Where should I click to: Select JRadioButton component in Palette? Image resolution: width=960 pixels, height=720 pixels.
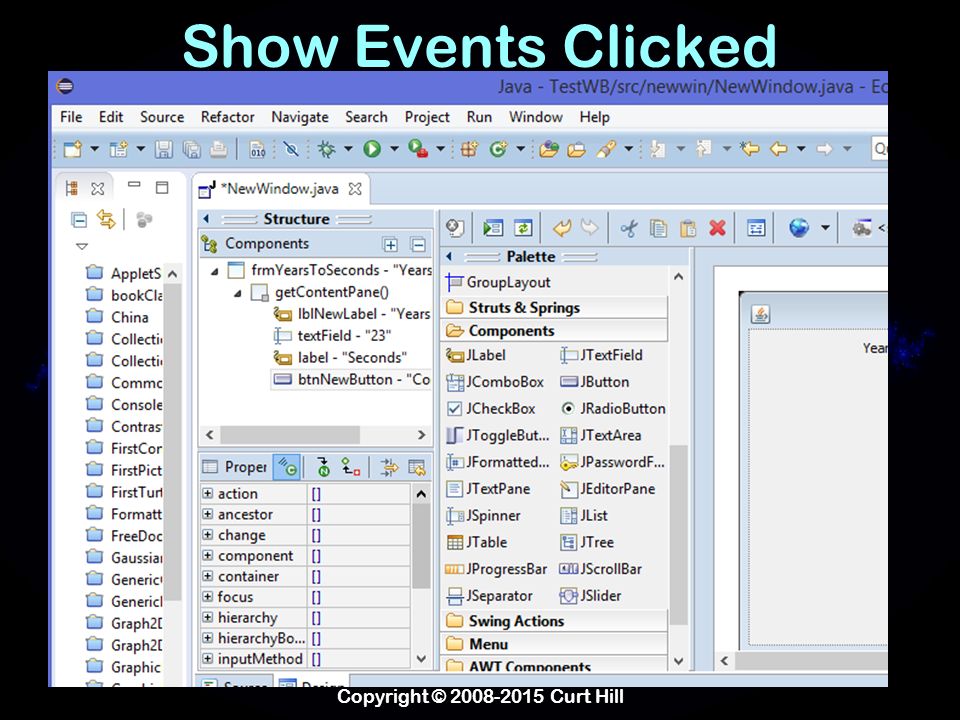click(613, 408)
